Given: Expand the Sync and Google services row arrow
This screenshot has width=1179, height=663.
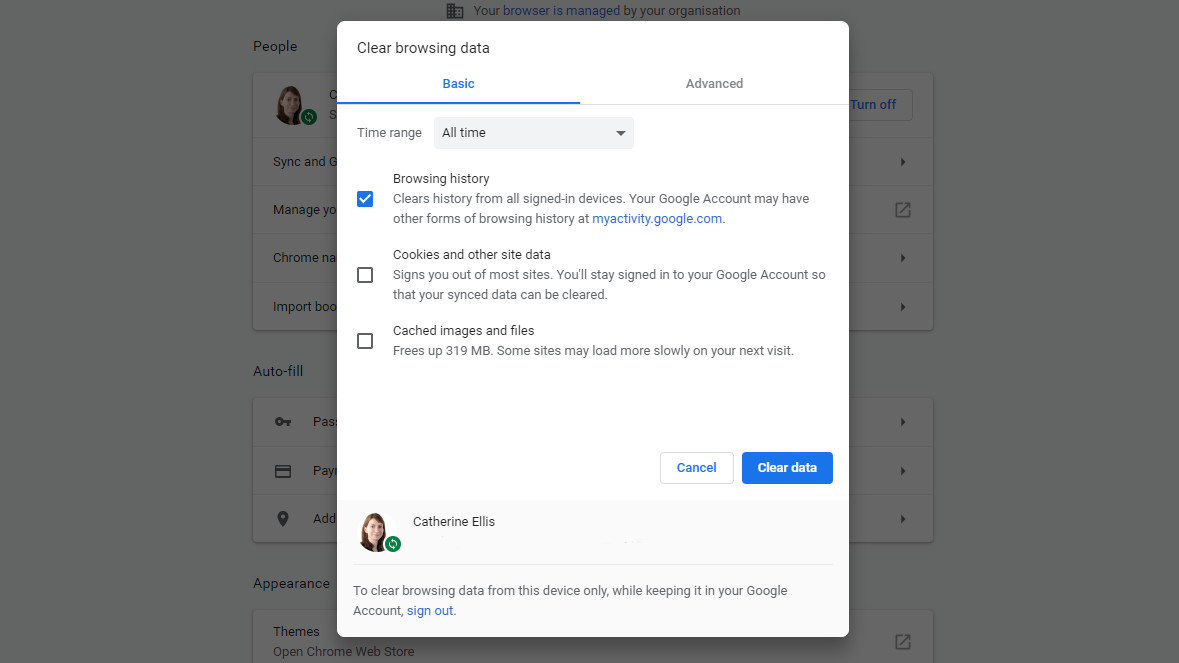Looking at the screenshot, I should click(902, 162).
